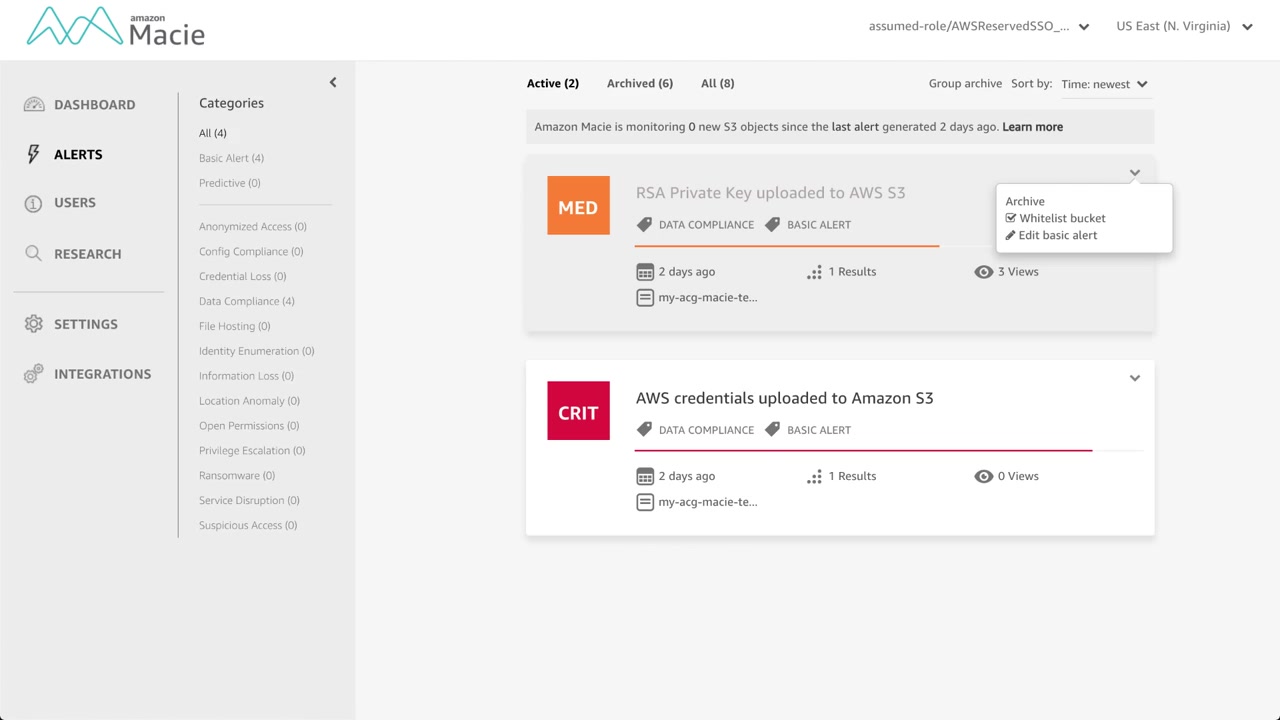Click the Group archive button
1280x720 pixels.
click(965, 83)
